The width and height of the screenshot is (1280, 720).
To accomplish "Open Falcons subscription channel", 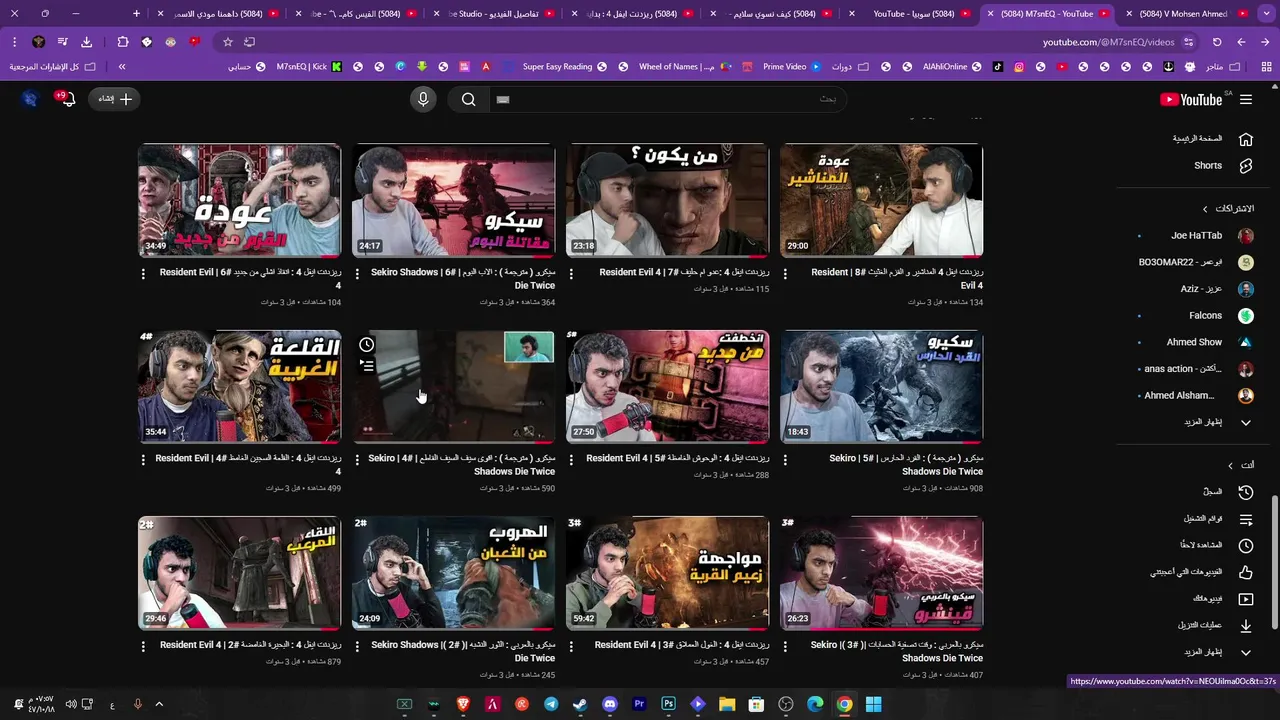I will (x=1195, y=316).
